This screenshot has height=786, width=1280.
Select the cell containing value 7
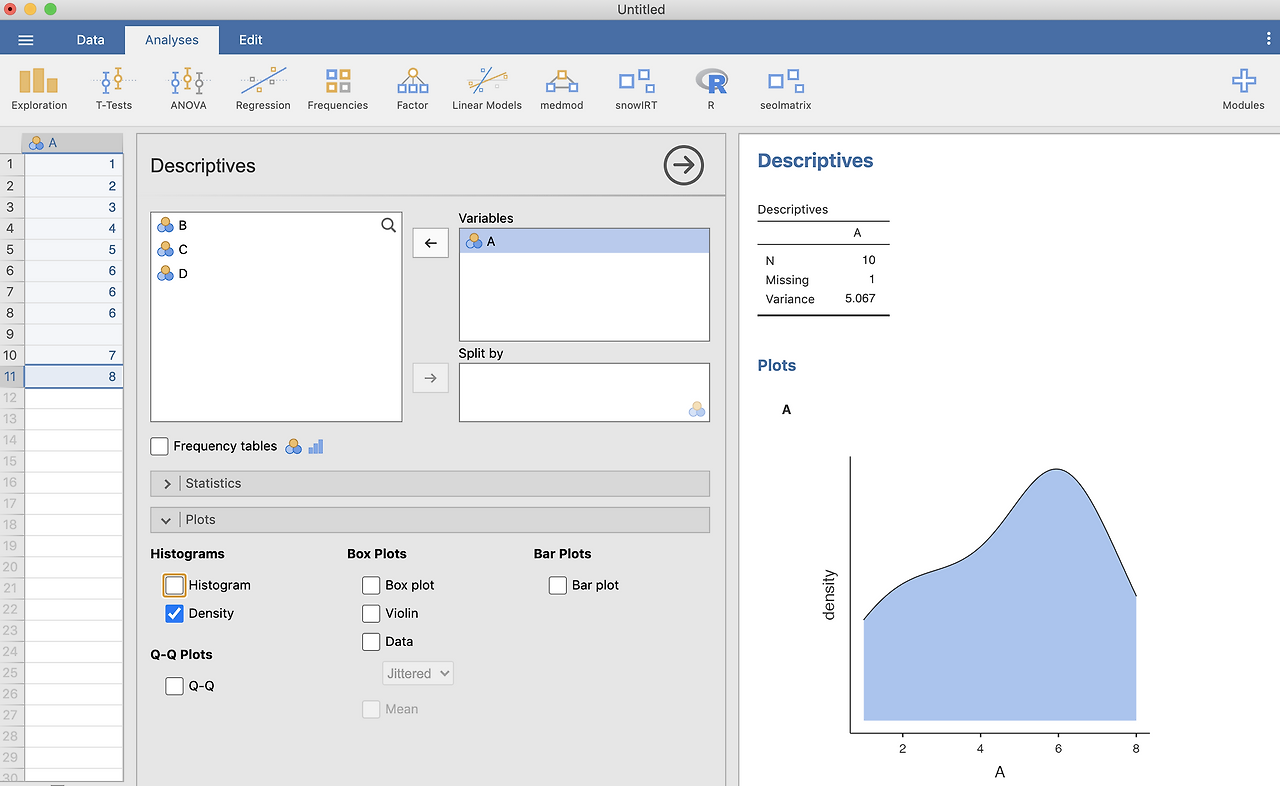click(73, 355)
